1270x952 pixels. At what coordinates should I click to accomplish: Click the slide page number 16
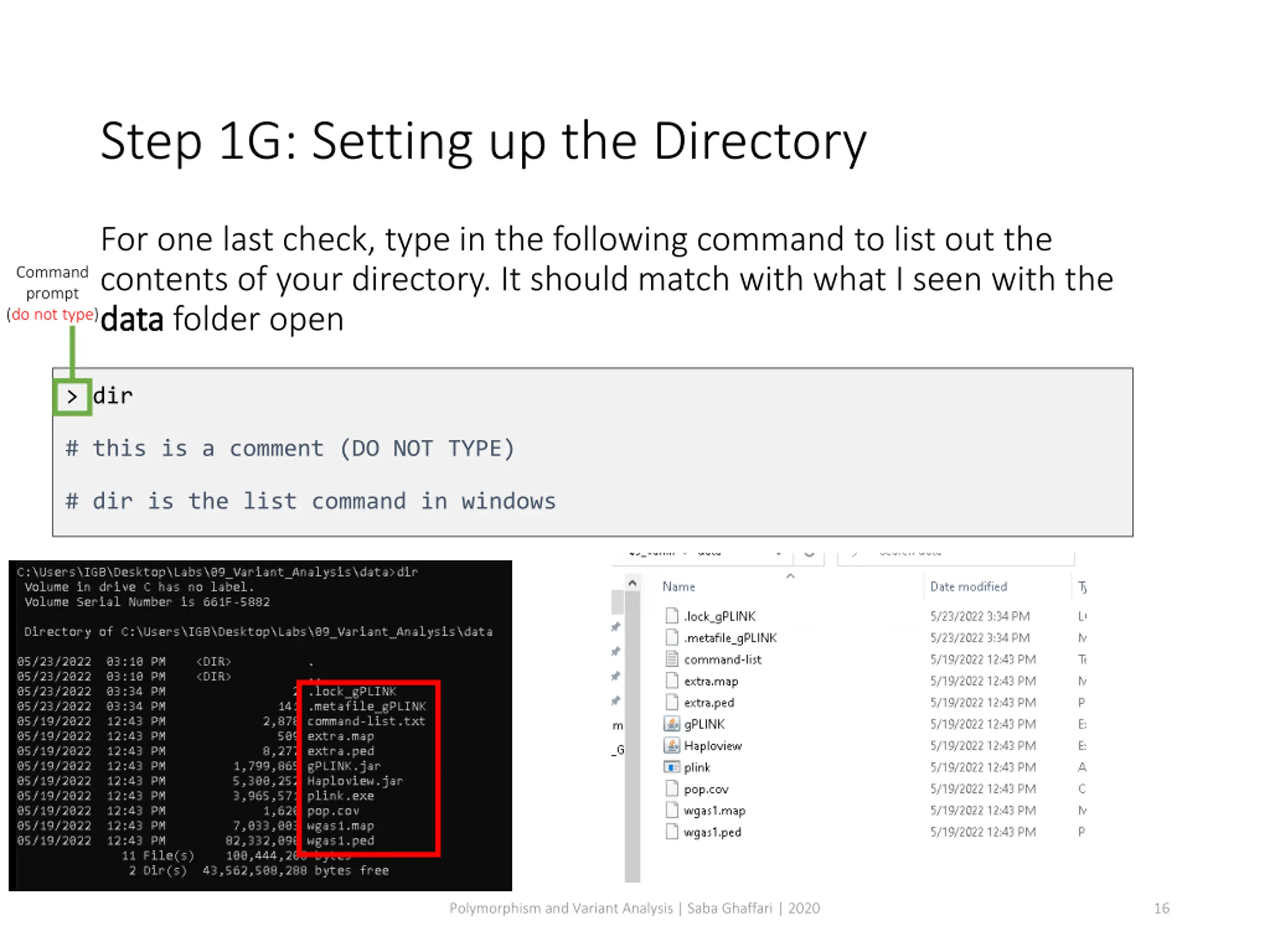click(1161, 908)
